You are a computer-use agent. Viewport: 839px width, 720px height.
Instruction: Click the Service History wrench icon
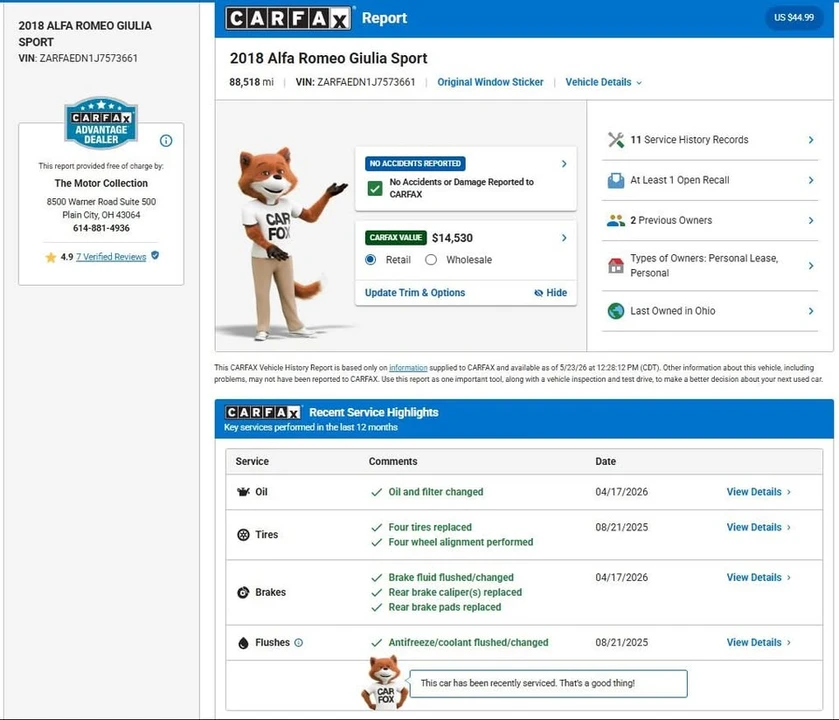coord(616,140)
